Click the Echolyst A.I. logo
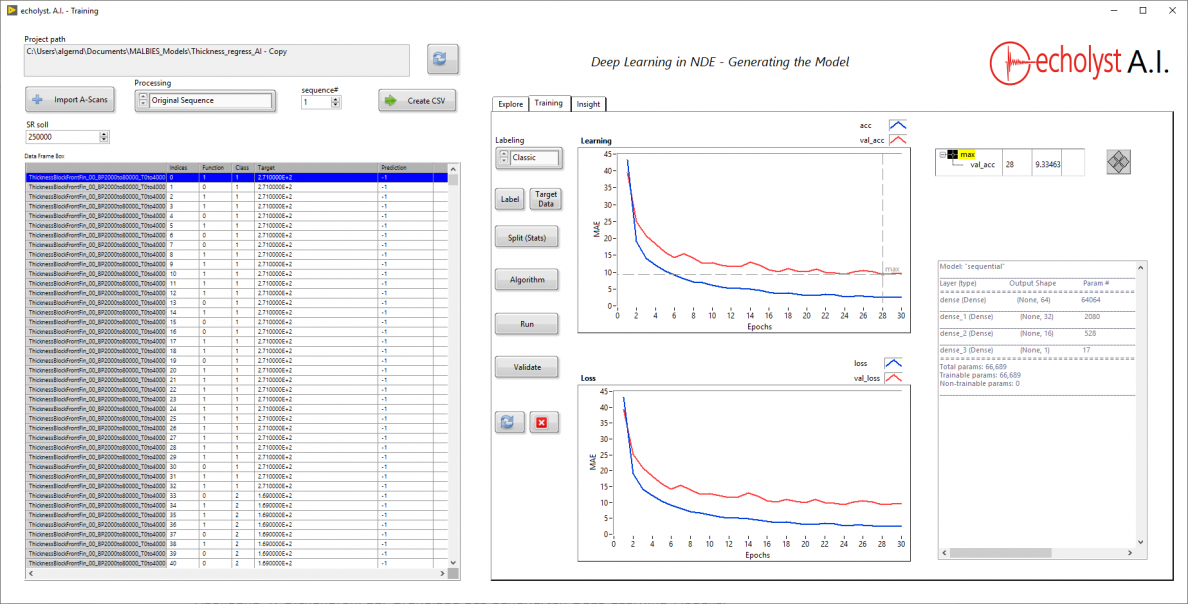The height and width of the screenshot is (604, 1188). 1080,60
